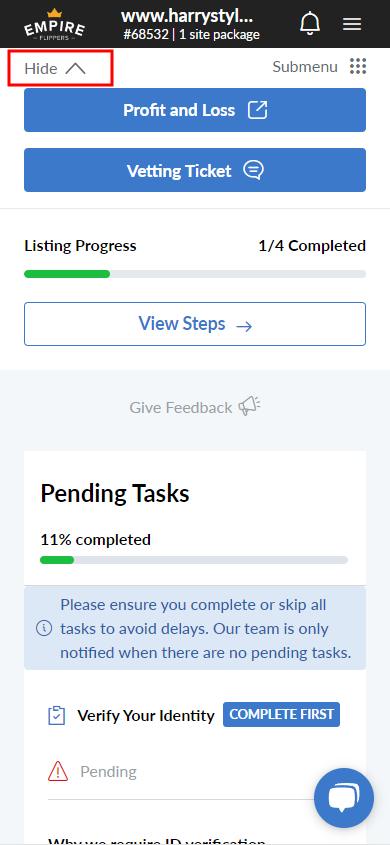Viewport: 390px width, 845px height.
Task: Click the Pending Tasks 11% progress bar
Action: [194, 560]
